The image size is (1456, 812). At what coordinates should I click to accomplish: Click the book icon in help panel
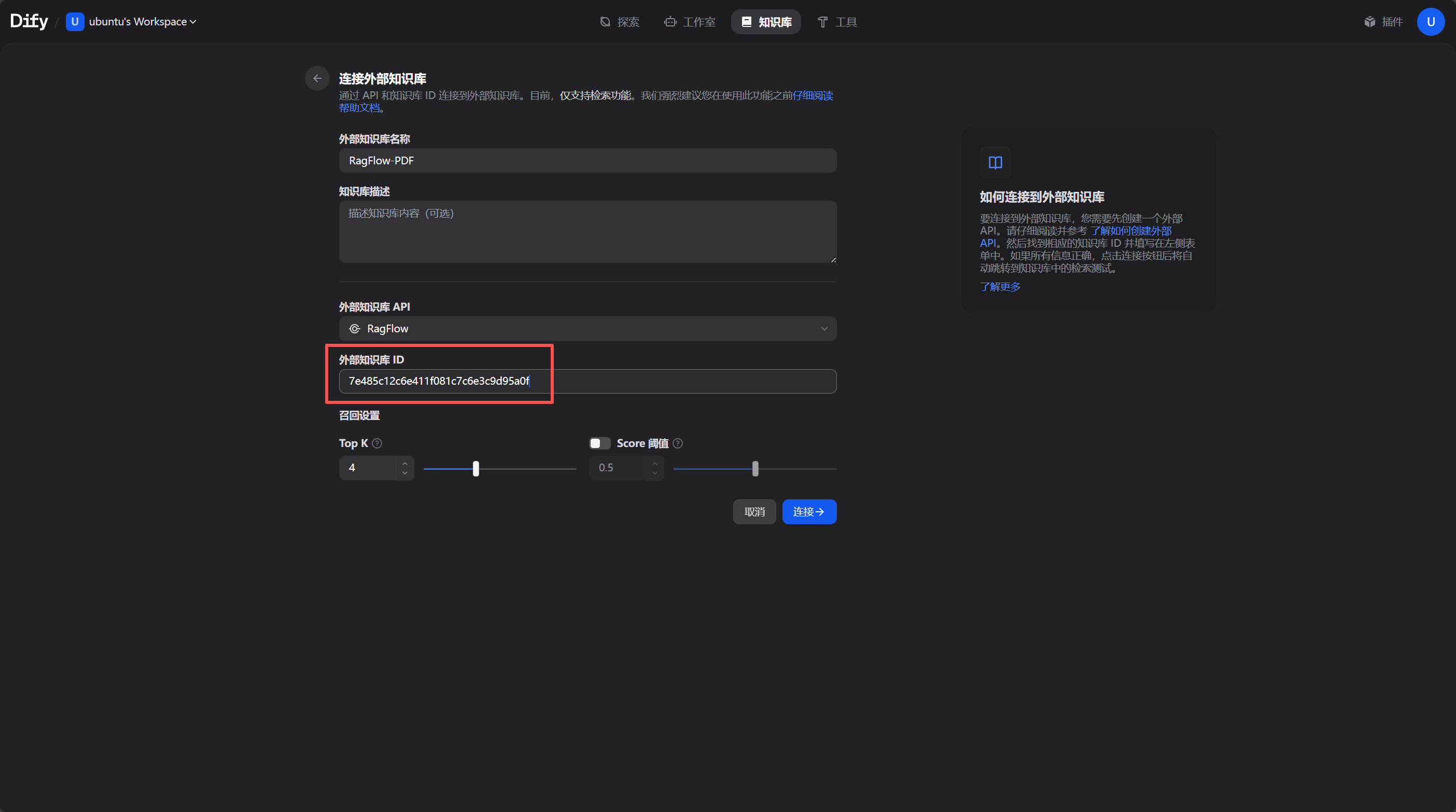pyautogui.click(x=995, y=163)
